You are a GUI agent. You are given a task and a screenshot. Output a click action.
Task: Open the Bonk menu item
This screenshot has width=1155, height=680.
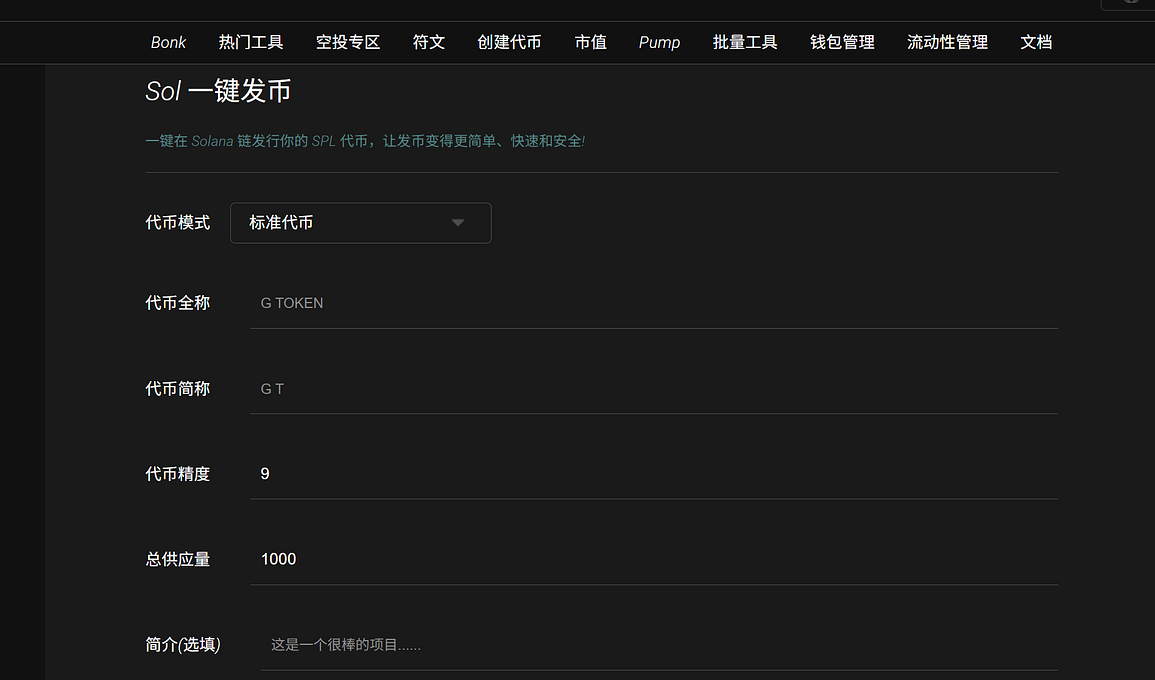point(168,42)
